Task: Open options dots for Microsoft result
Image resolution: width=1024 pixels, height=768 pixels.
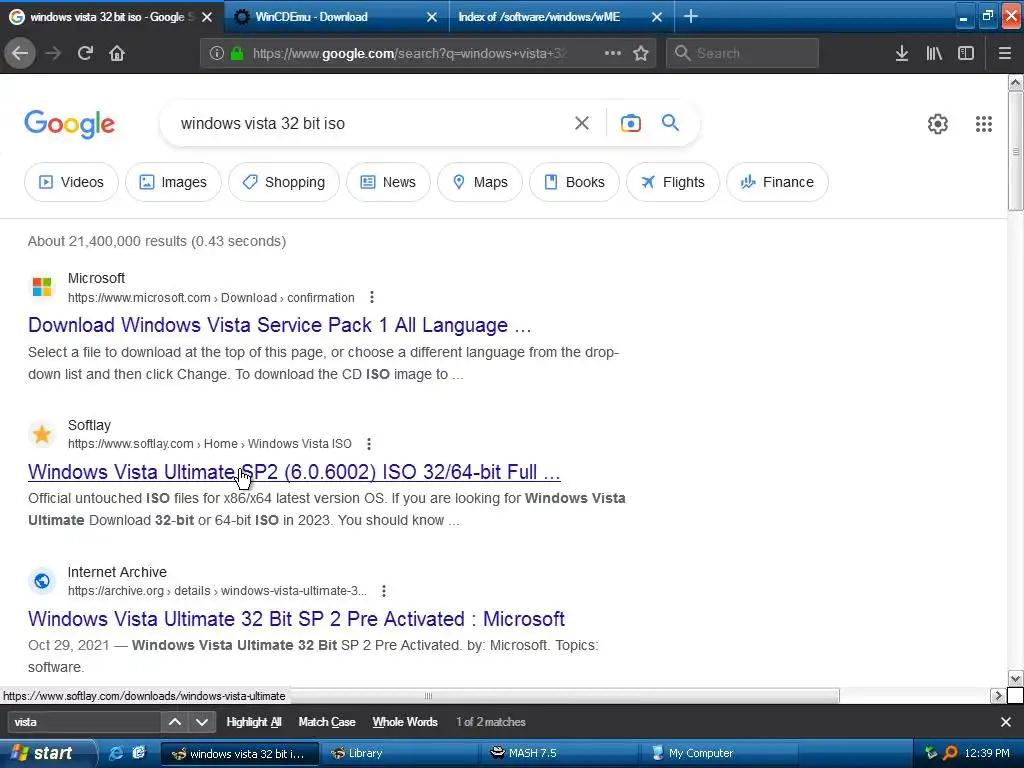Action: pos(372,297)
